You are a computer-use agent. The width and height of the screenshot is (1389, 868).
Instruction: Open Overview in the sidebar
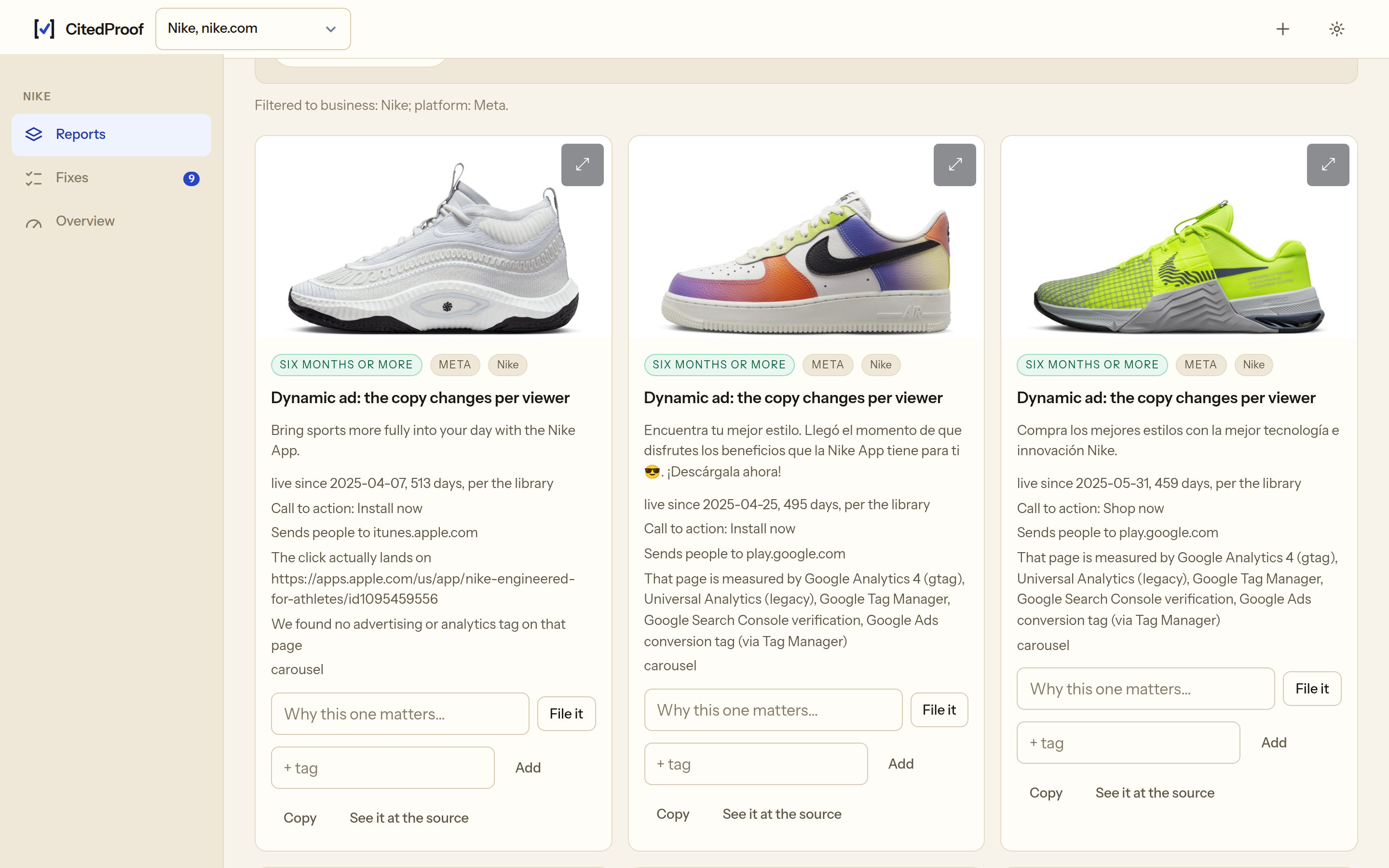coord(111,222)
